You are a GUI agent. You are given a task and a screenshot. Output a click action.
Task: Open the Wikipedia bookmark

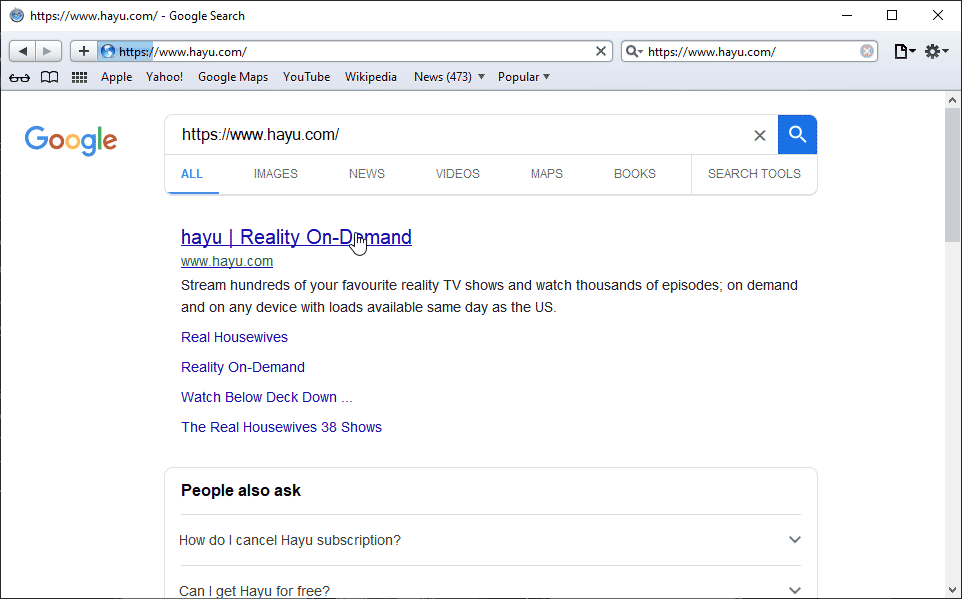pos(371,77)
